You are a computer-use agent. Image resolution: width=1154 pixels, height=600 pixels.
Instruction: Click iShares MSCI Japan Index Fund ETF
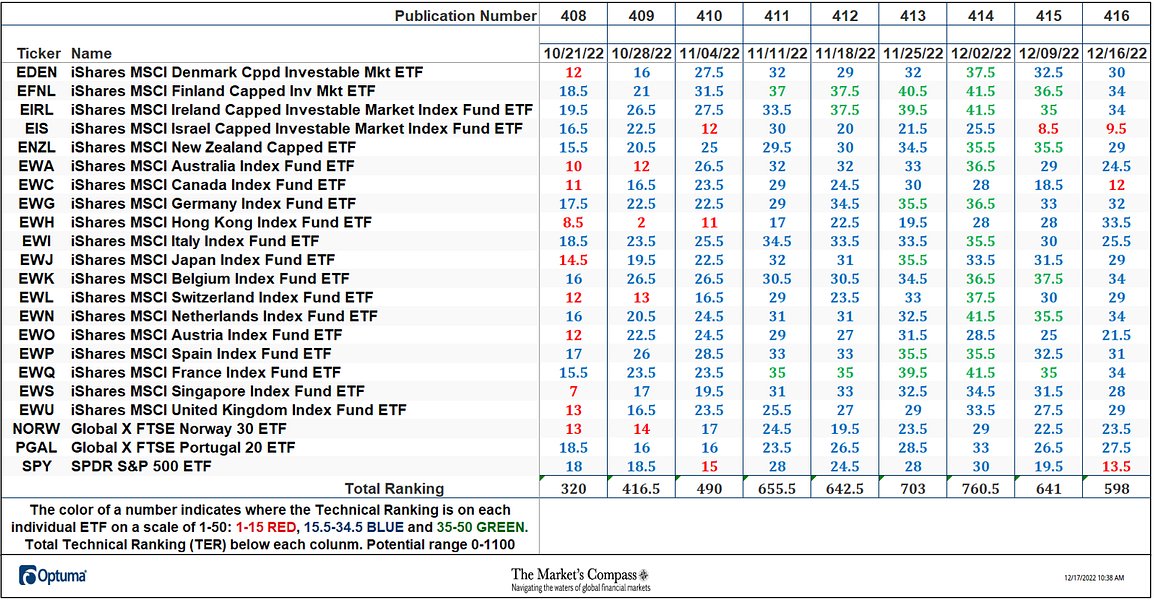click(203, 260)
